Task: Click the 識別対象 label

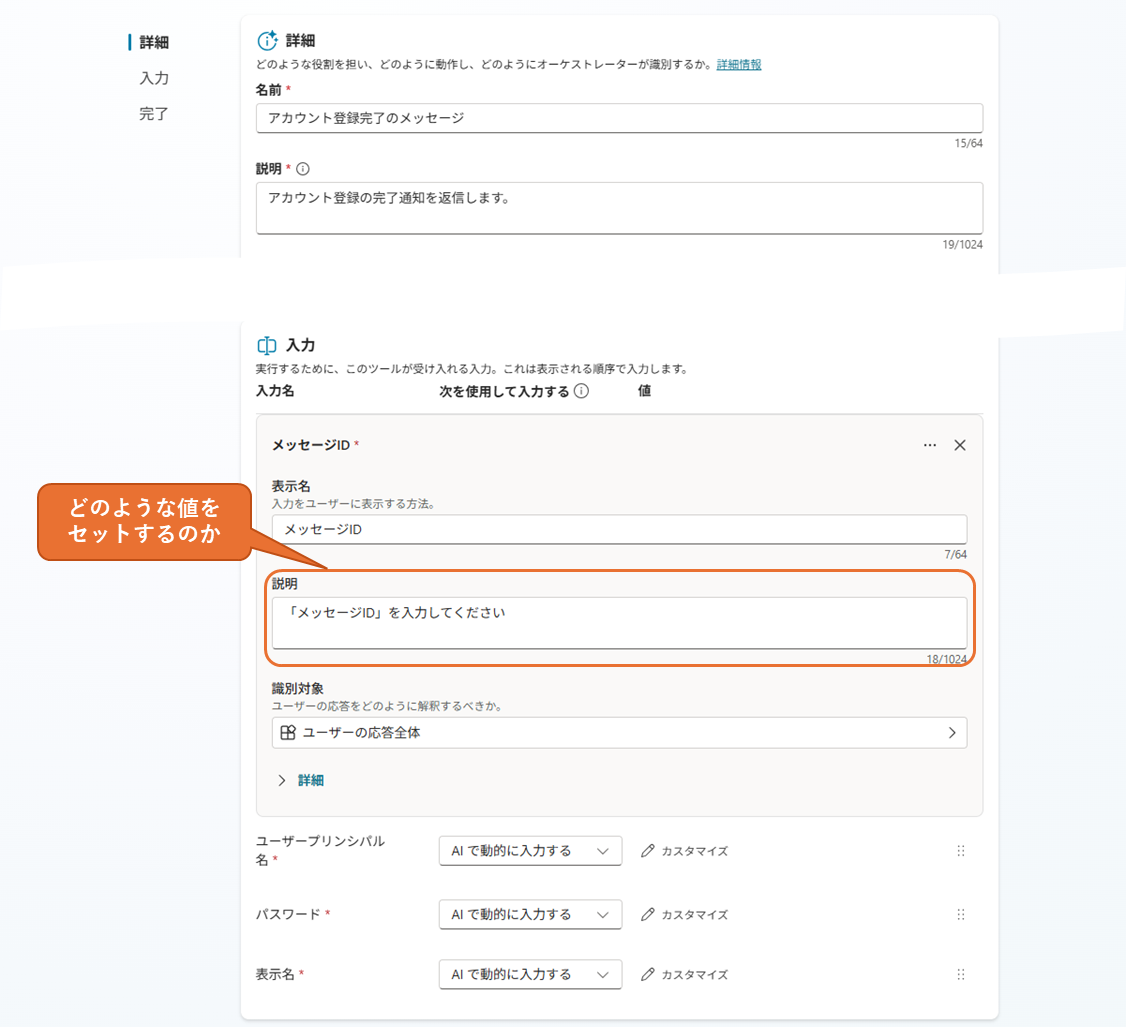Action: pyautogui.click(x=298, y=689)
